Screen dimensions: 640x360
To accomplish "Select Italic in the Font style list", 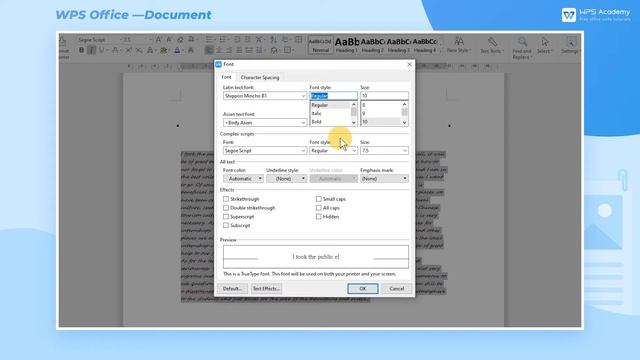I will click(x=317, y=113).
